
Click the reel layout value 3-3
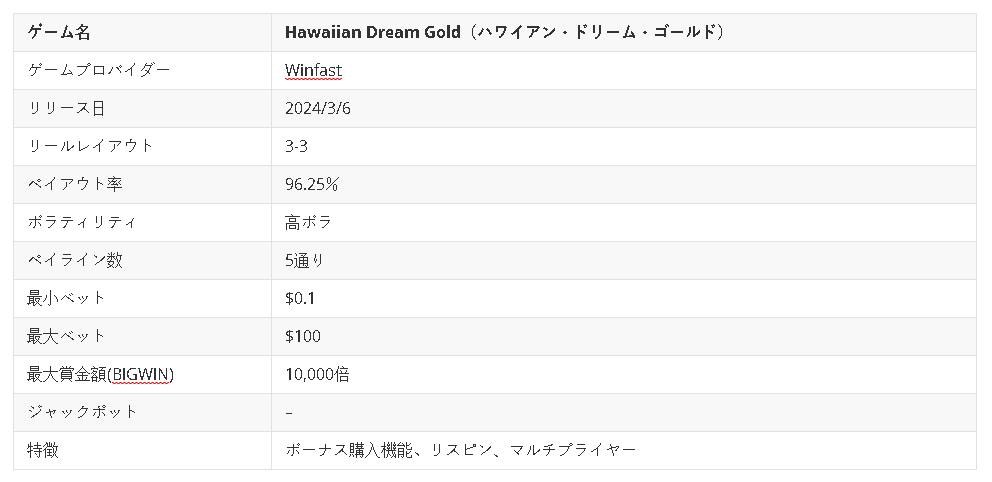pos(296,146)
